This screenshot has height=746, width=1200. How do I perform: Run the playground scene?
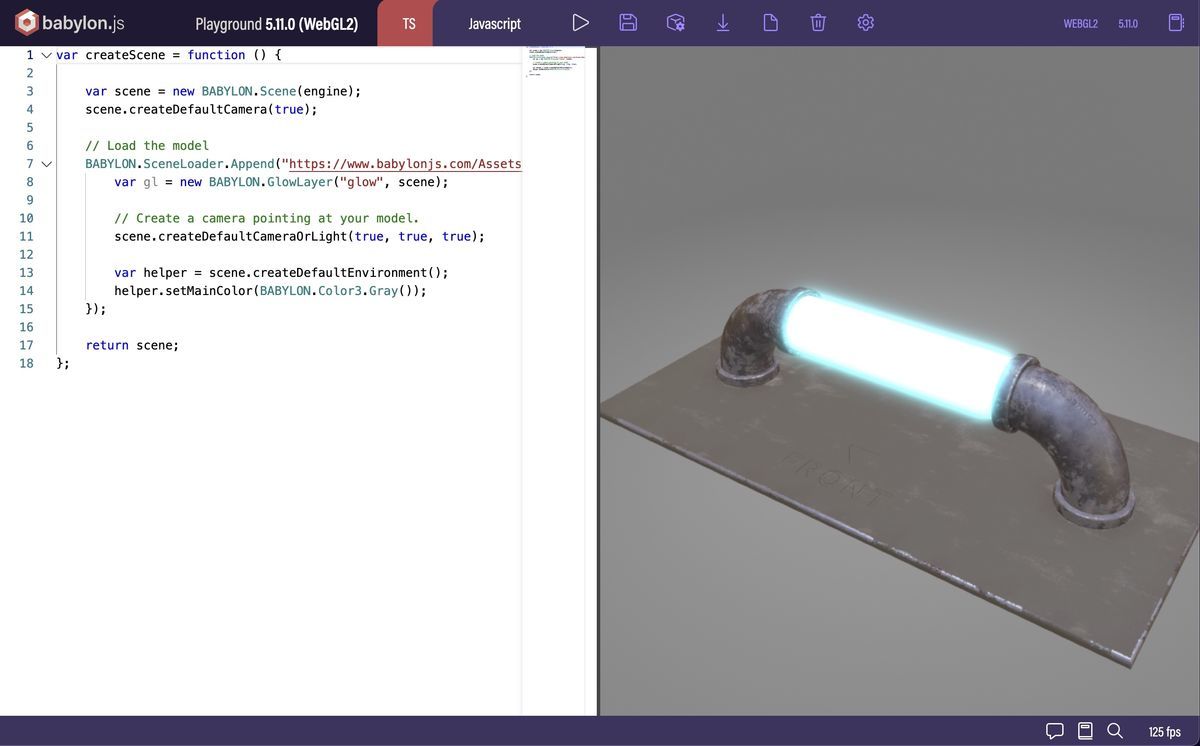580,20
